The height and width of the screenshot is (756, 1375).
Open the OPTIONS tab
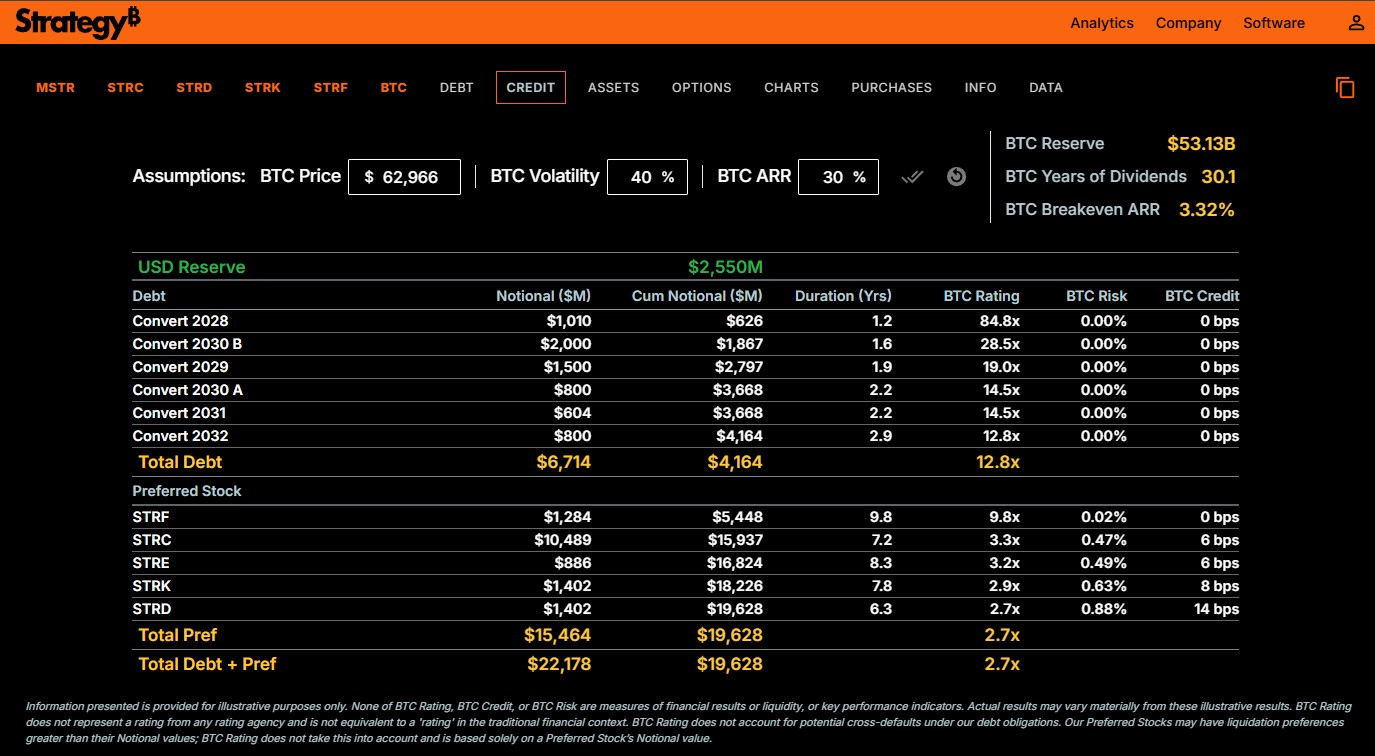702,88
